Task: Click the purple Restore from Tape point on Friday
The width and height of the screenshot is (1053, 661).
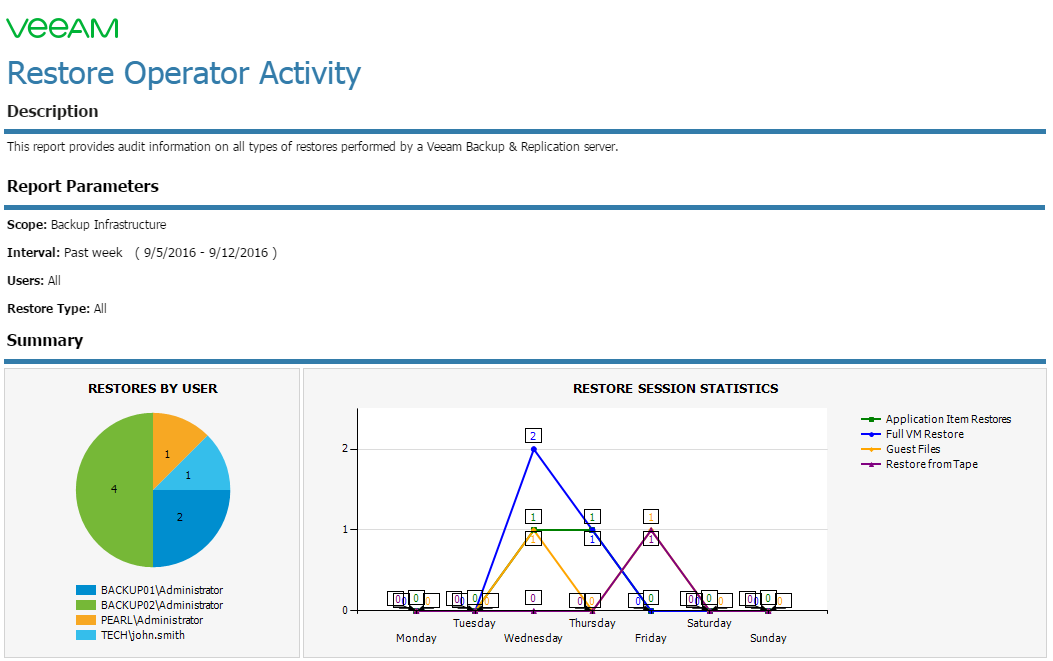Action: coord(651,530)
